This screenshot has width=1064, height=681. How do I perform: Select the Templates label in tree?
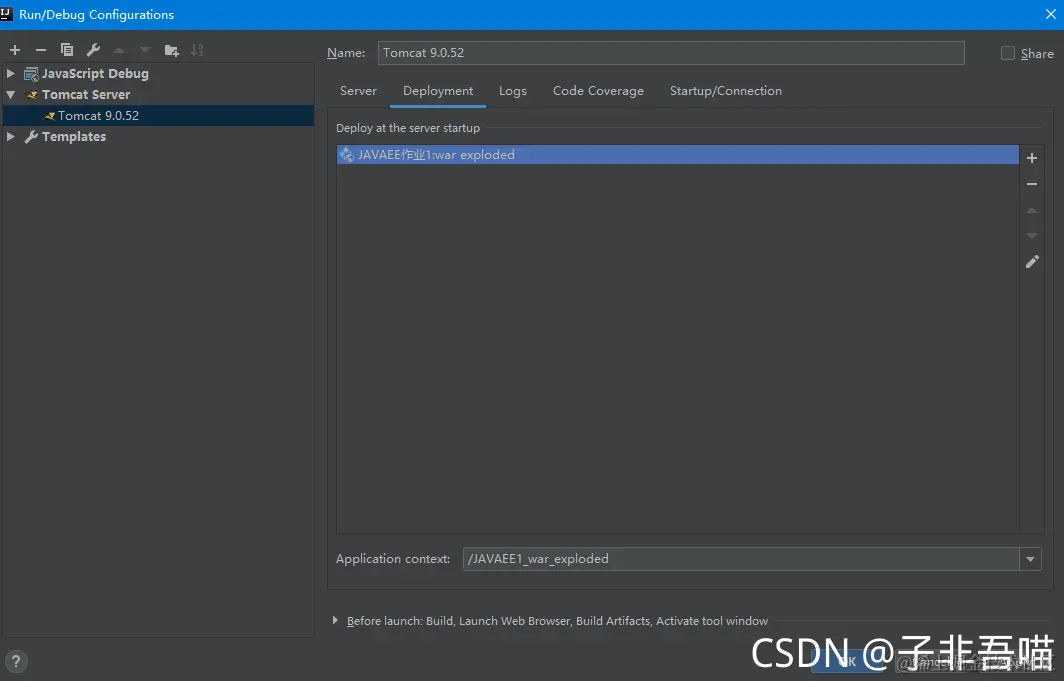[74, 136]
